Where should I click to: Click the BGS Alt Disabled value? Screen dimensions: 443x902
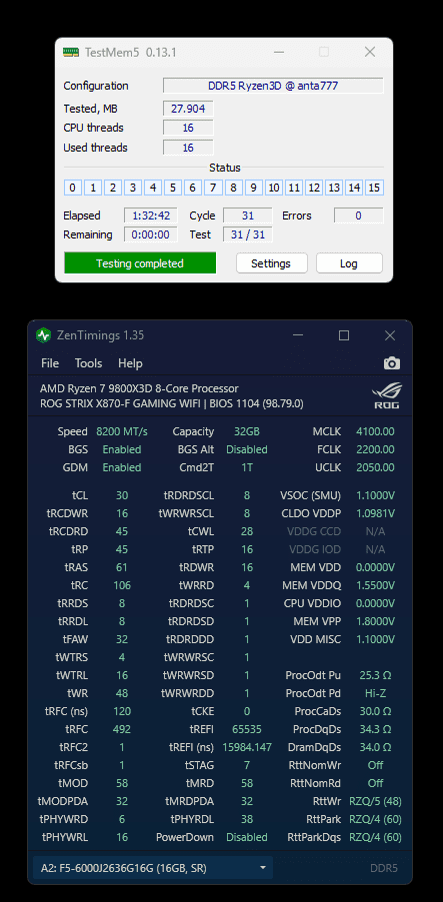click(247, 449)
